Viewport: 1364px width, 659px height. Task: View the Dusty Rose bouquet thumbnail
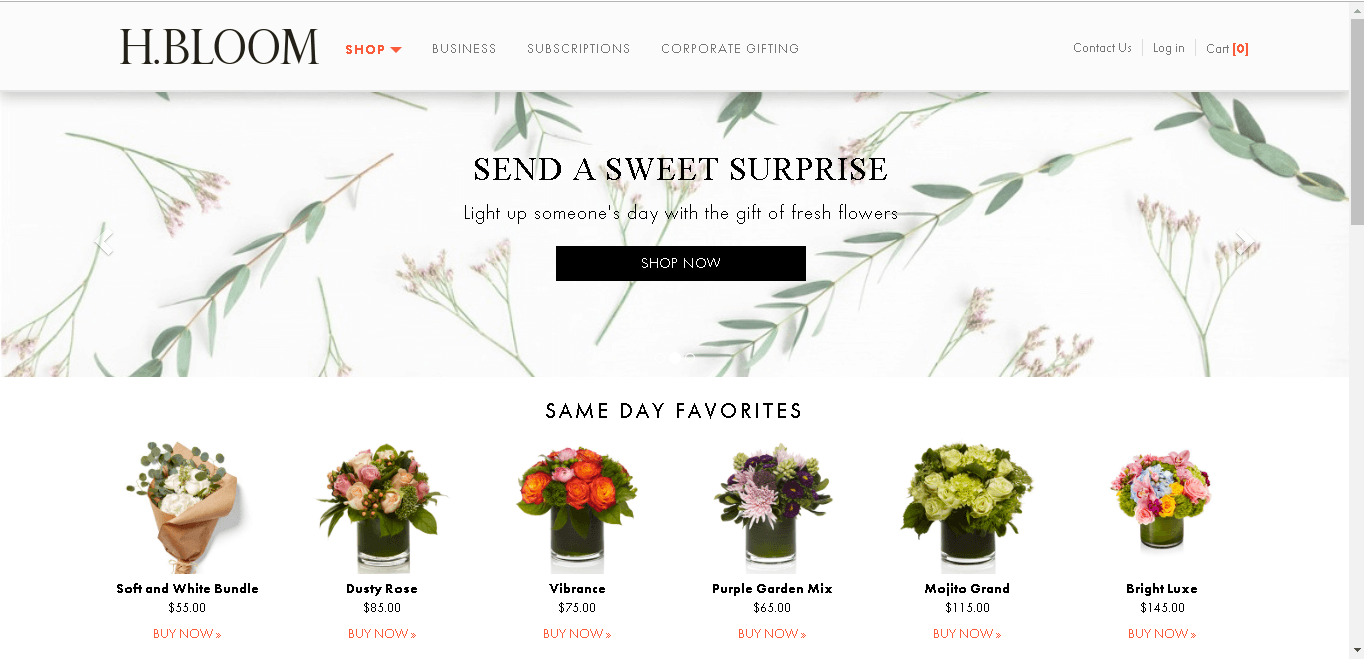[x=382, y=507]
